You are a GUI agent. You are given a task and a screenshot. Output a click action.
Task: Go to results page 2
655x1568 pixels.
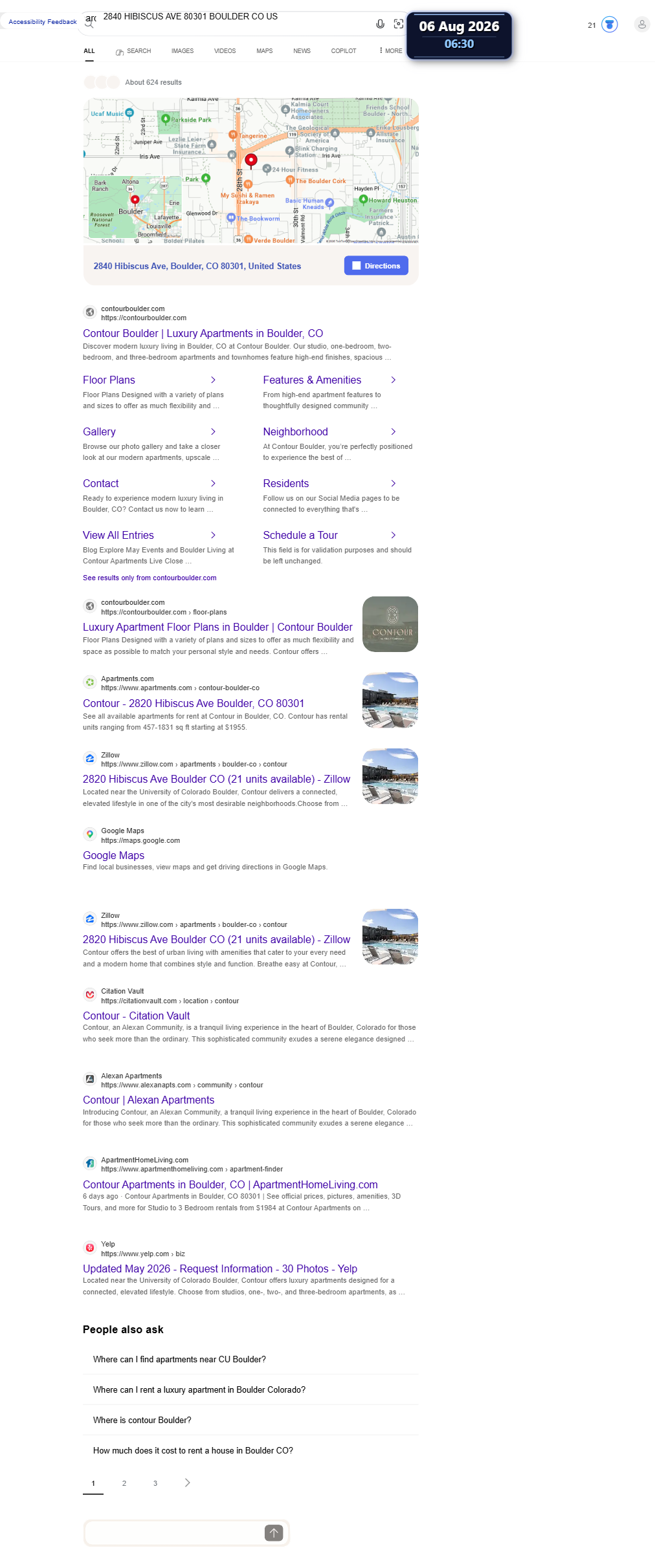point(124,1483)
